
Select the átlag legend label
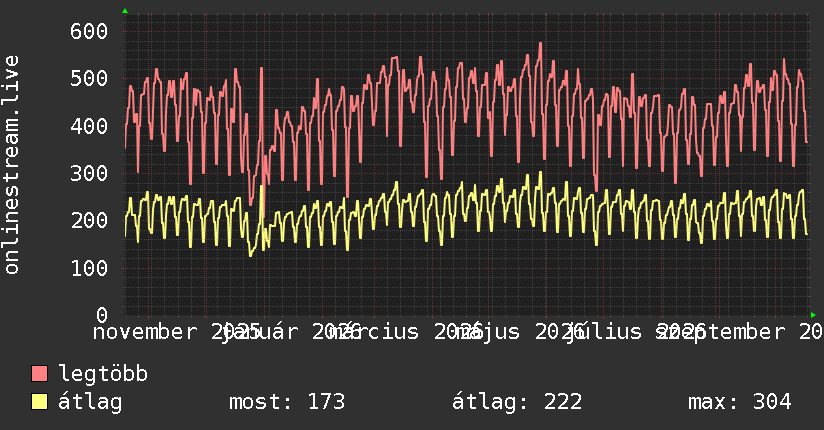pos(90,402)
